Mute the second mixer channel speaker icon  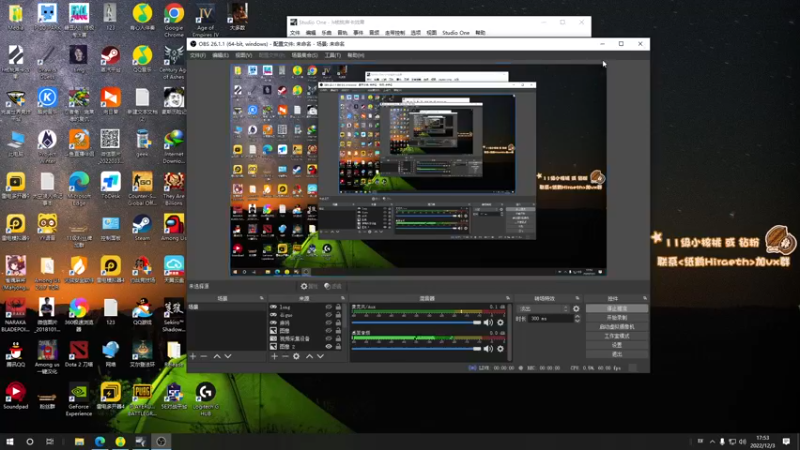click(x=488, y=349)
